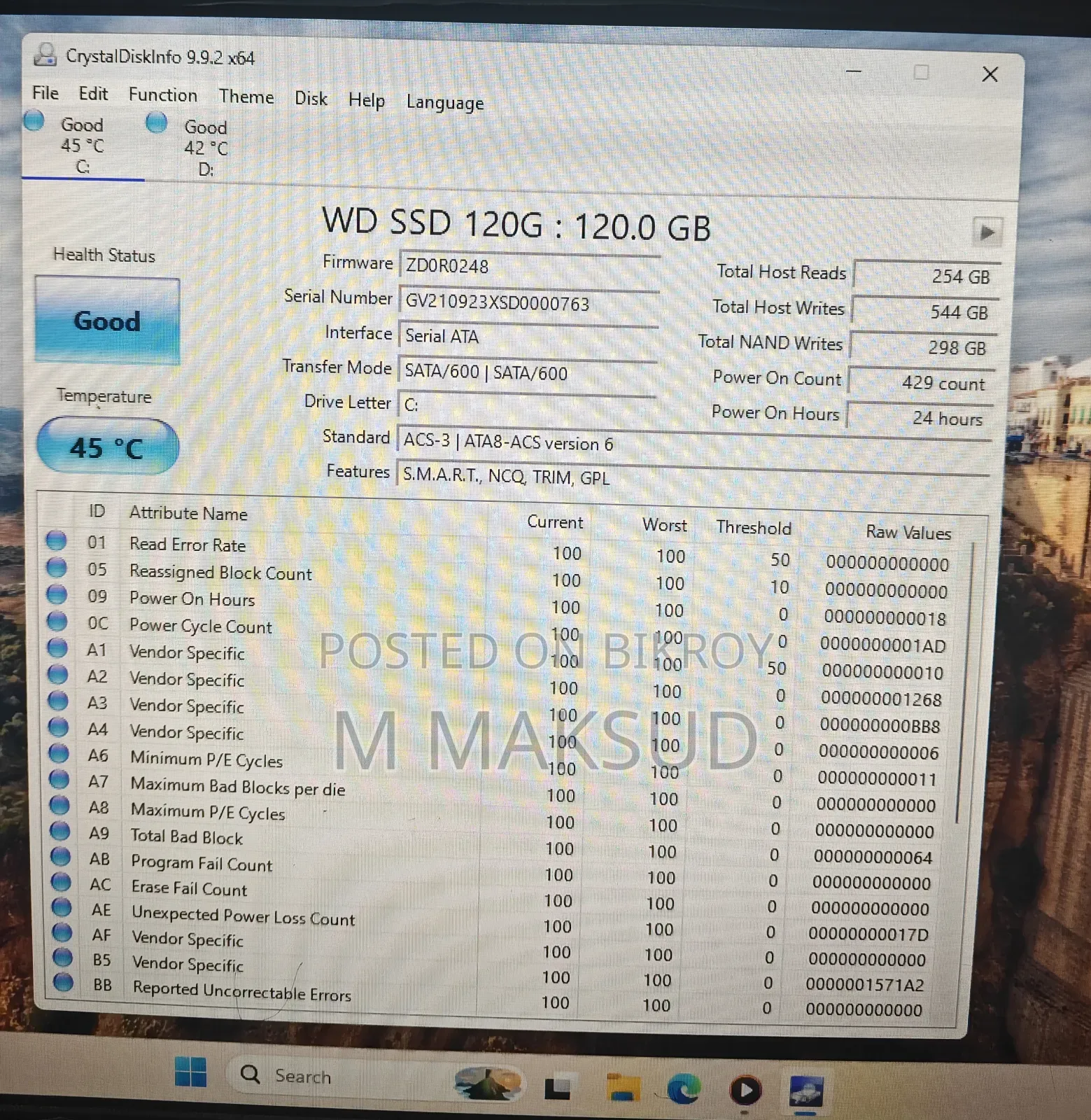This screenshot has height=1120, width=1091.
Task: Click status icon of Erase Fail Count row
Action: tap(62, 882)
